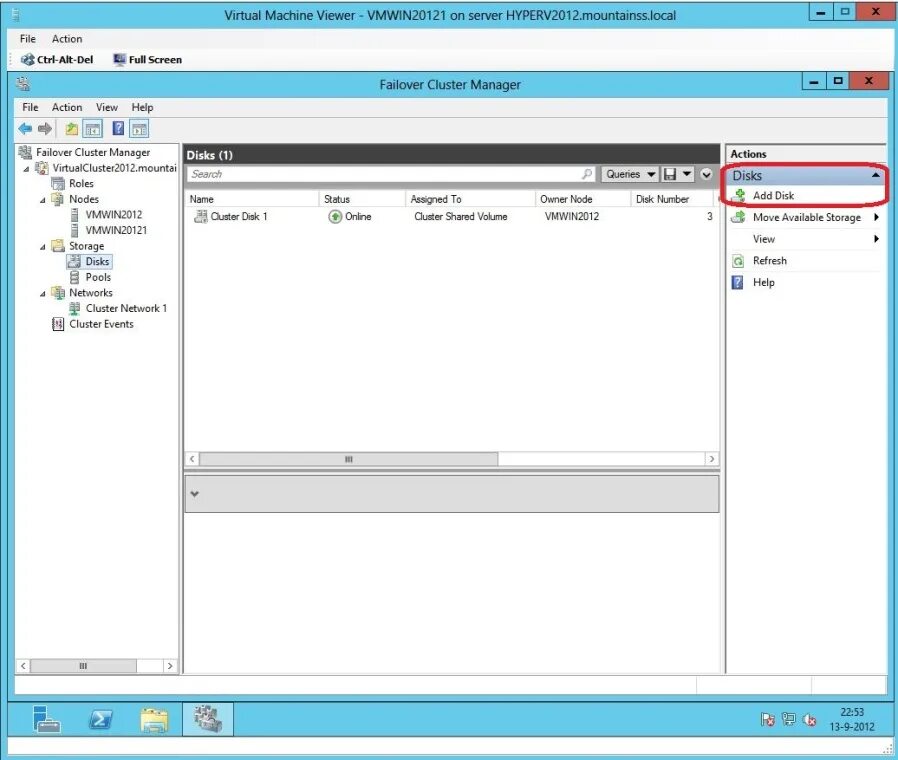Click the Ctrl-Alt-Del button in viewer

tap(57, 60)
